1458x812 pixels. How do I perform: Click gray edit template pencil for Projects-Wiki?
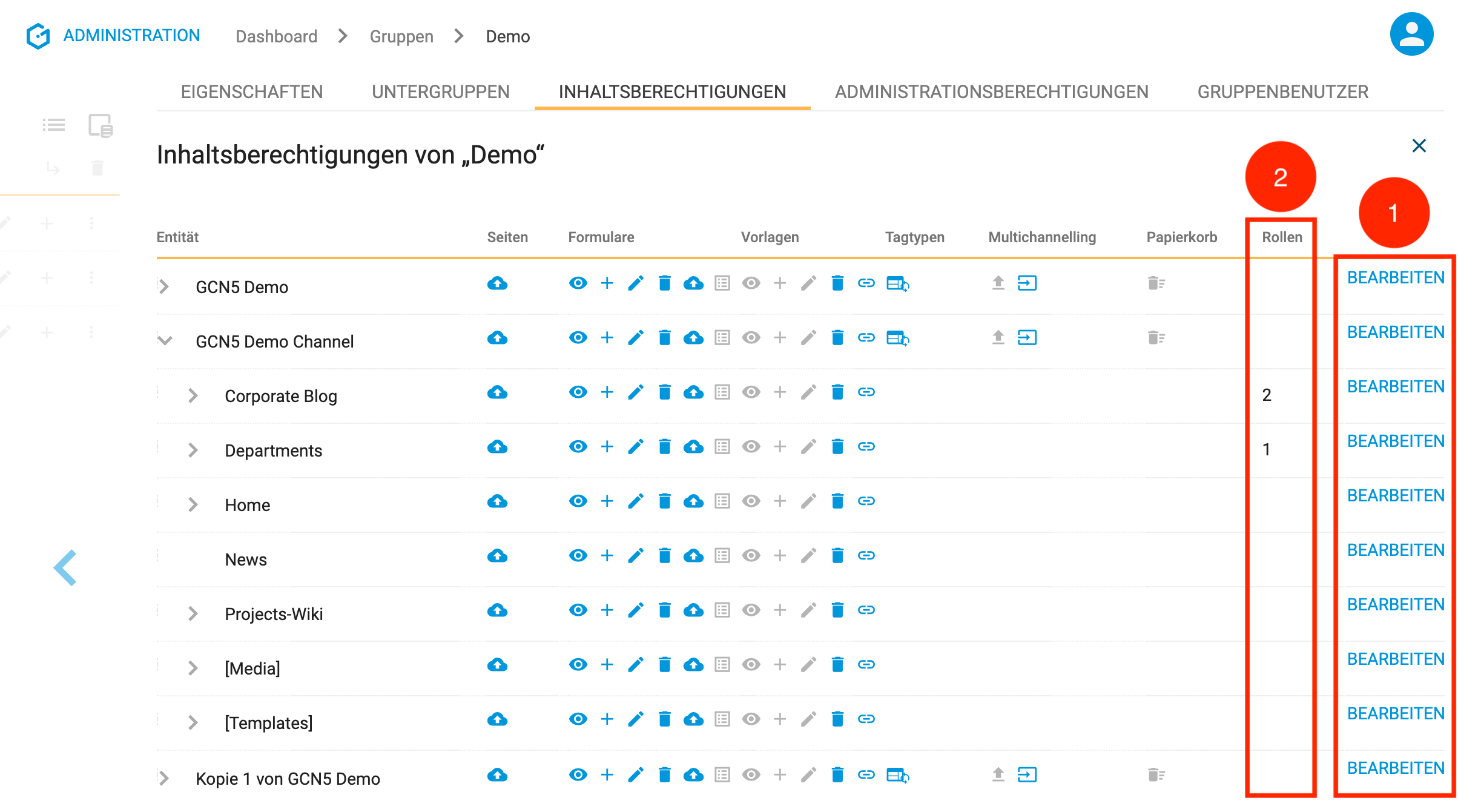click(x=809, y=610)
